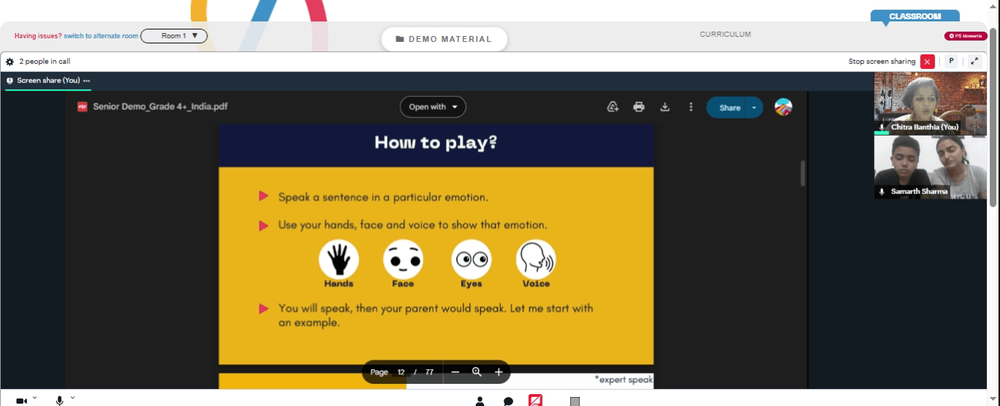Screen dimensions: 1000x406
Task: Expand call to fullscreen with arrows icon
Action: 974,61
